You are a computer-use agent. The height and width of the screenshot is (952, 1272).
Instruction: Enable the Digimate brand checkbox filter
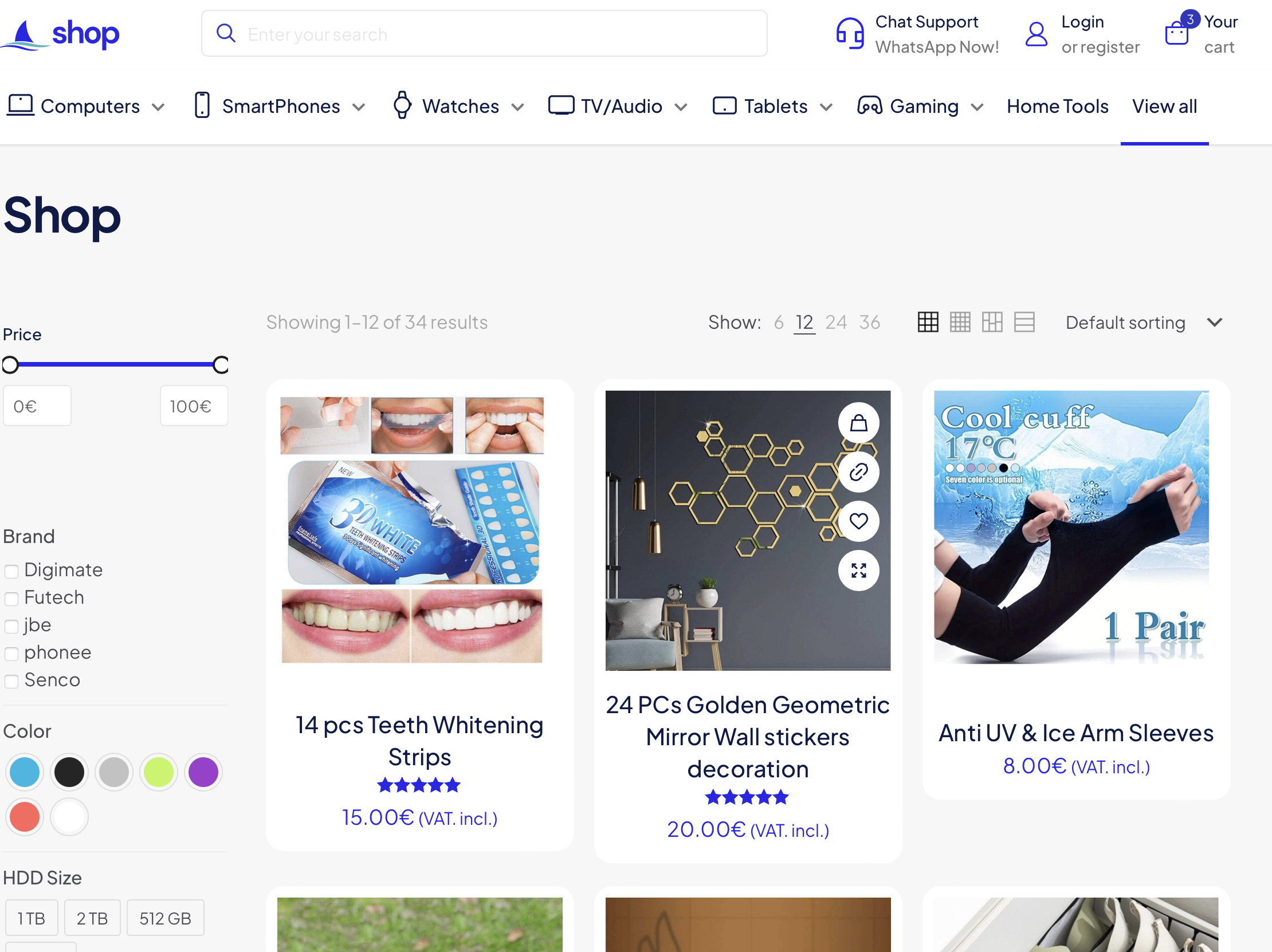pos(11,570)
